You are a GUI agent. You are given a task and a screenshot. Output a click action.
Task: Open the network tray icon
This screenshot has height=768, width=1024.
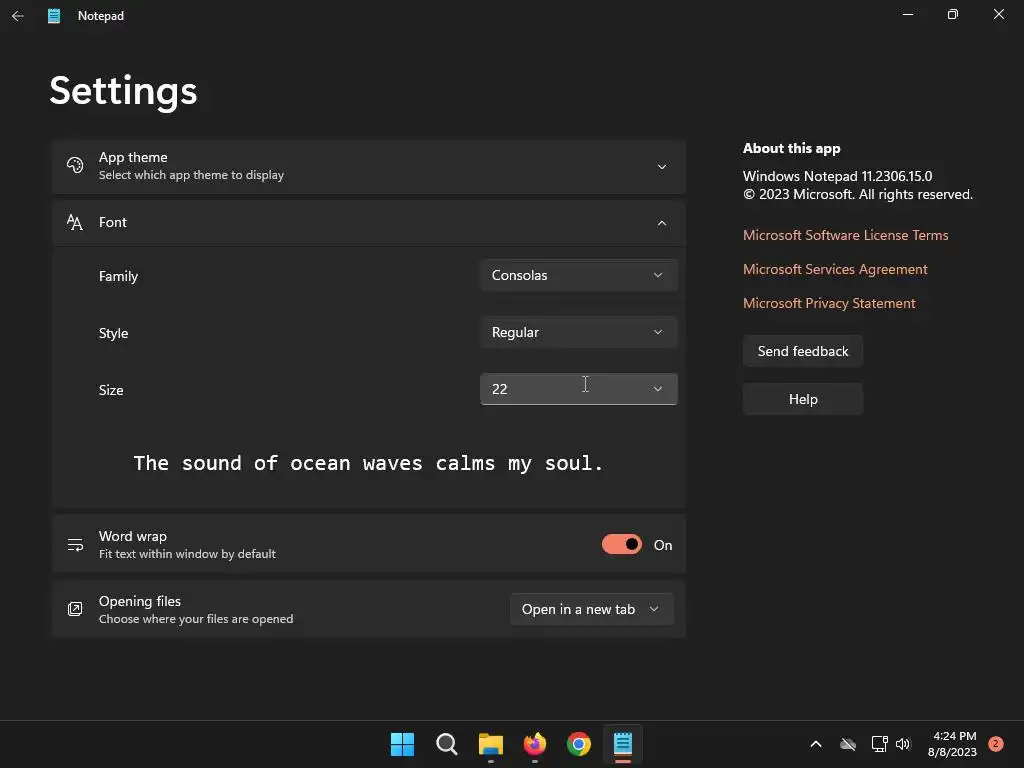(879, 744)
